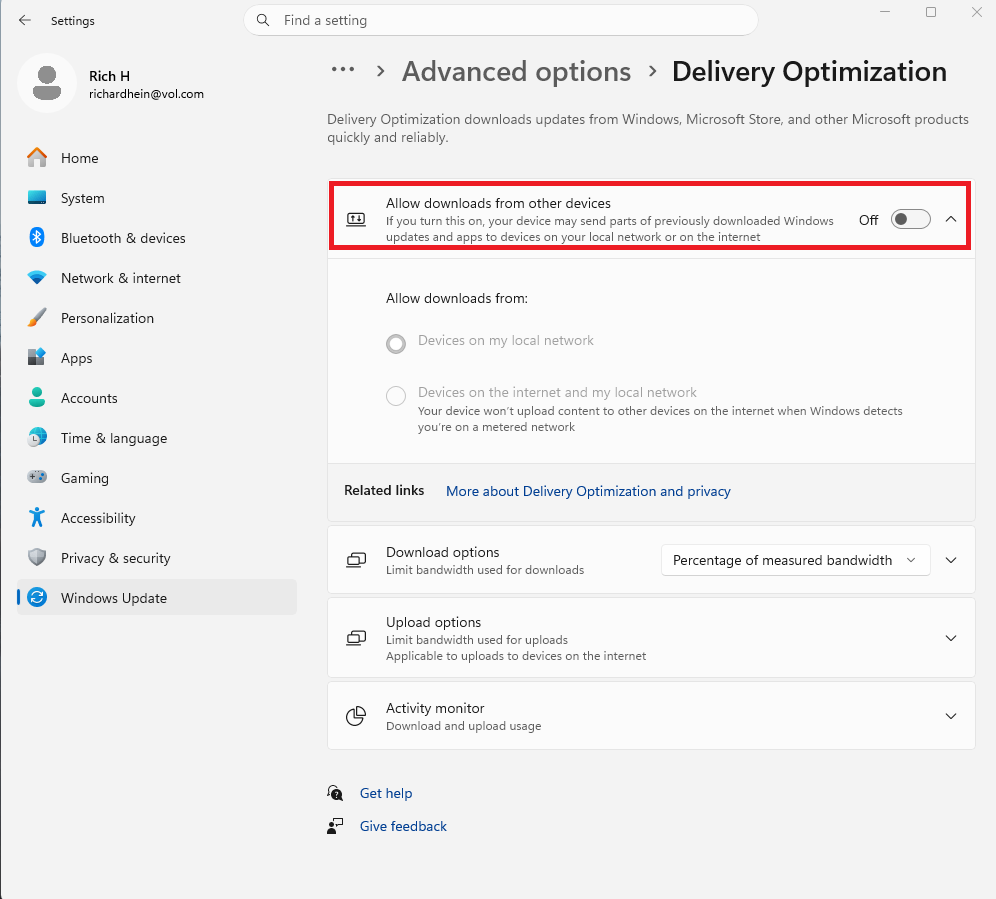Open More about Delivery Optimization and privacy
The width and height of the screenshot is (996, 899).
coord(588,491)
